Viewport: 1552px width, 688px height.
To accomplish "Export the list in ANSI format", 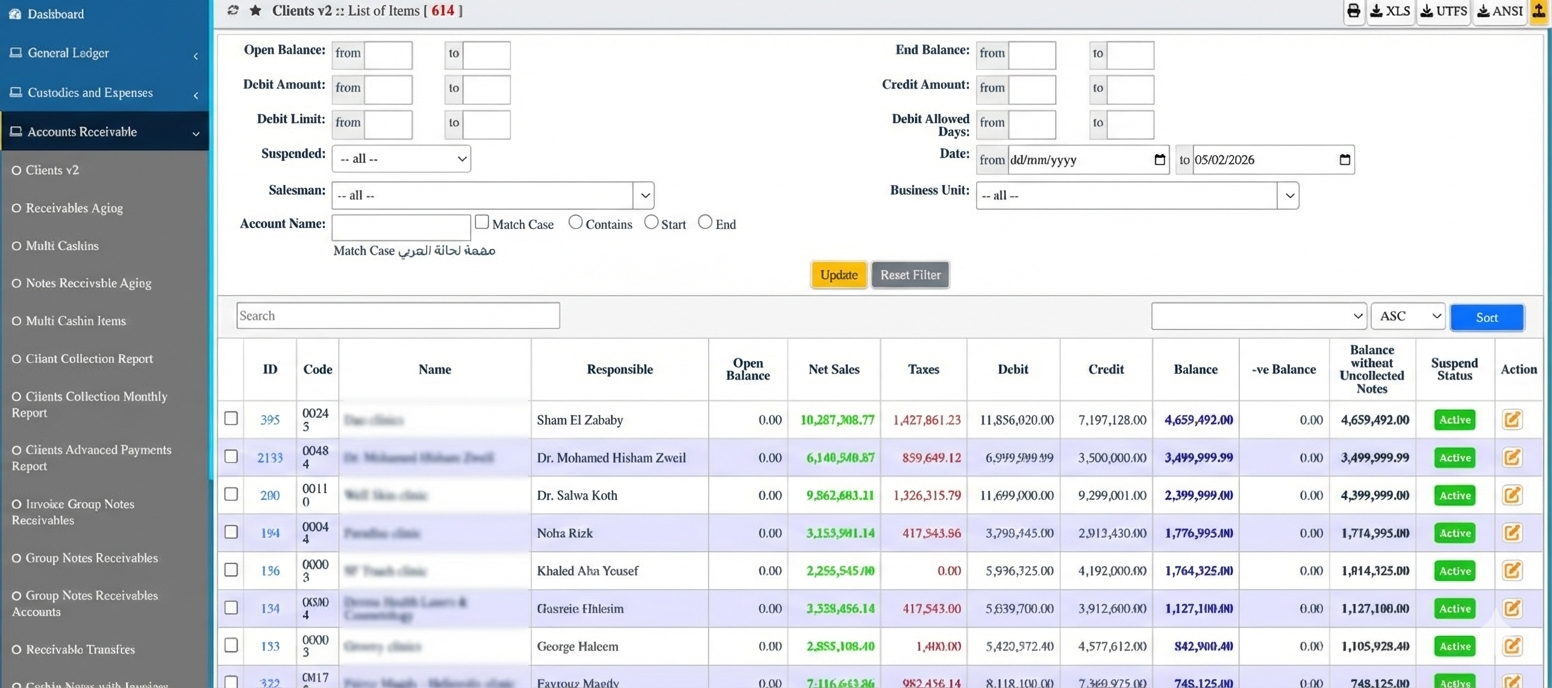I will (1499, 11).
